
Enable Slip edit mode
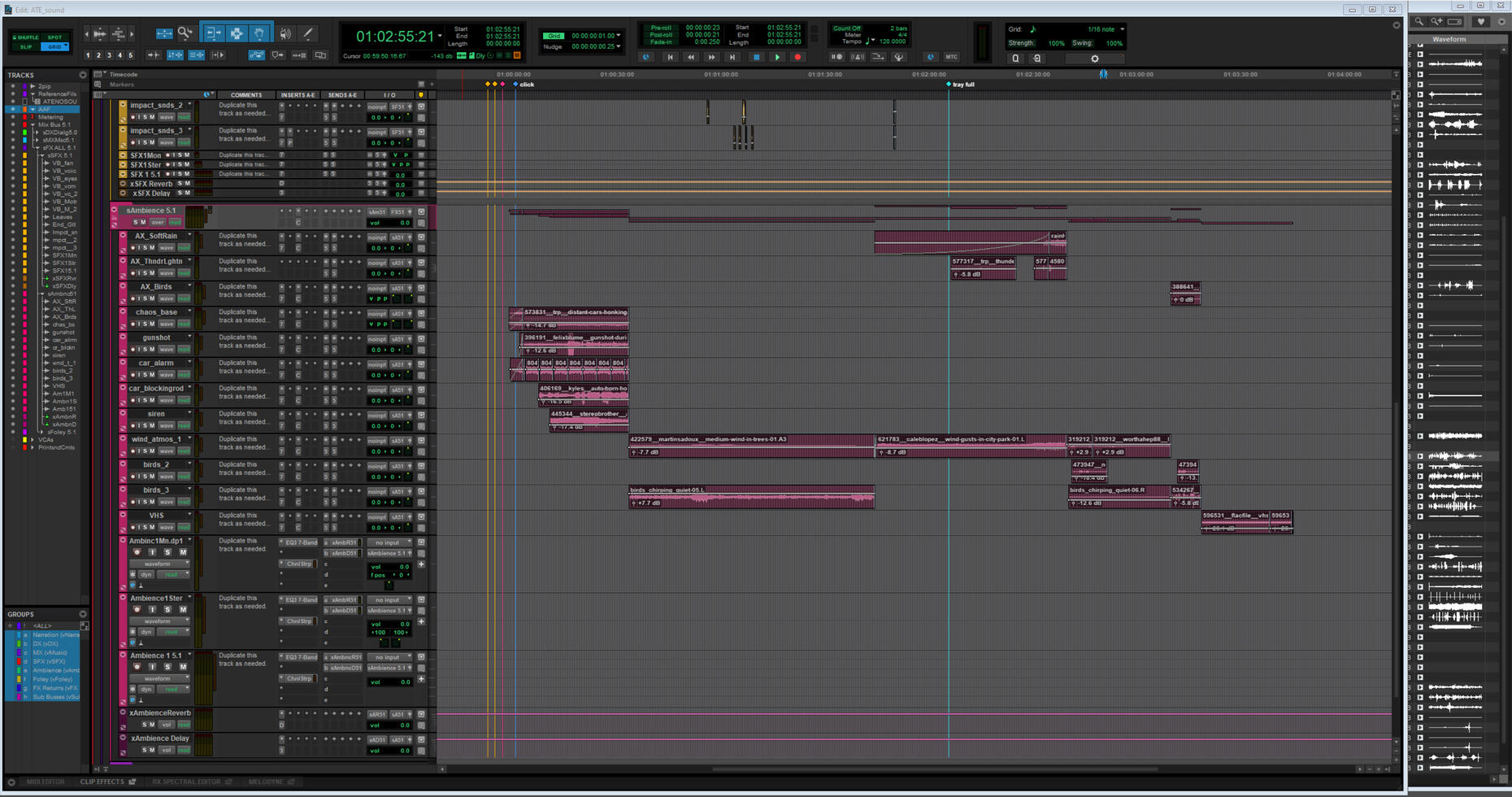pyautogui.click(x=26, y=47)
